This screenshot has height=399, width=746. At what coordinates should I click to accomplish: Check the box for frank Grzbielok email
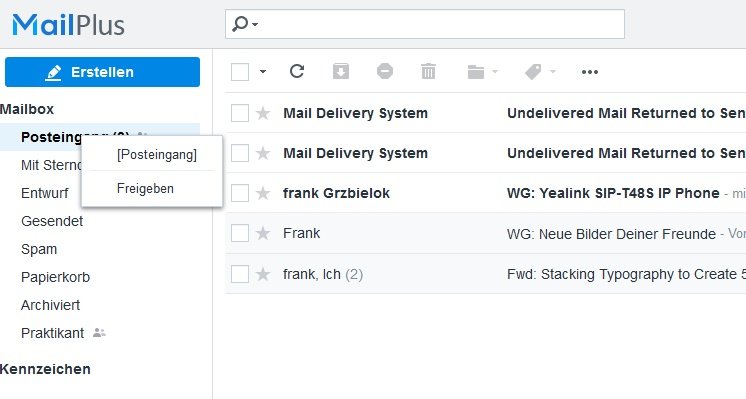click(240, 194)
